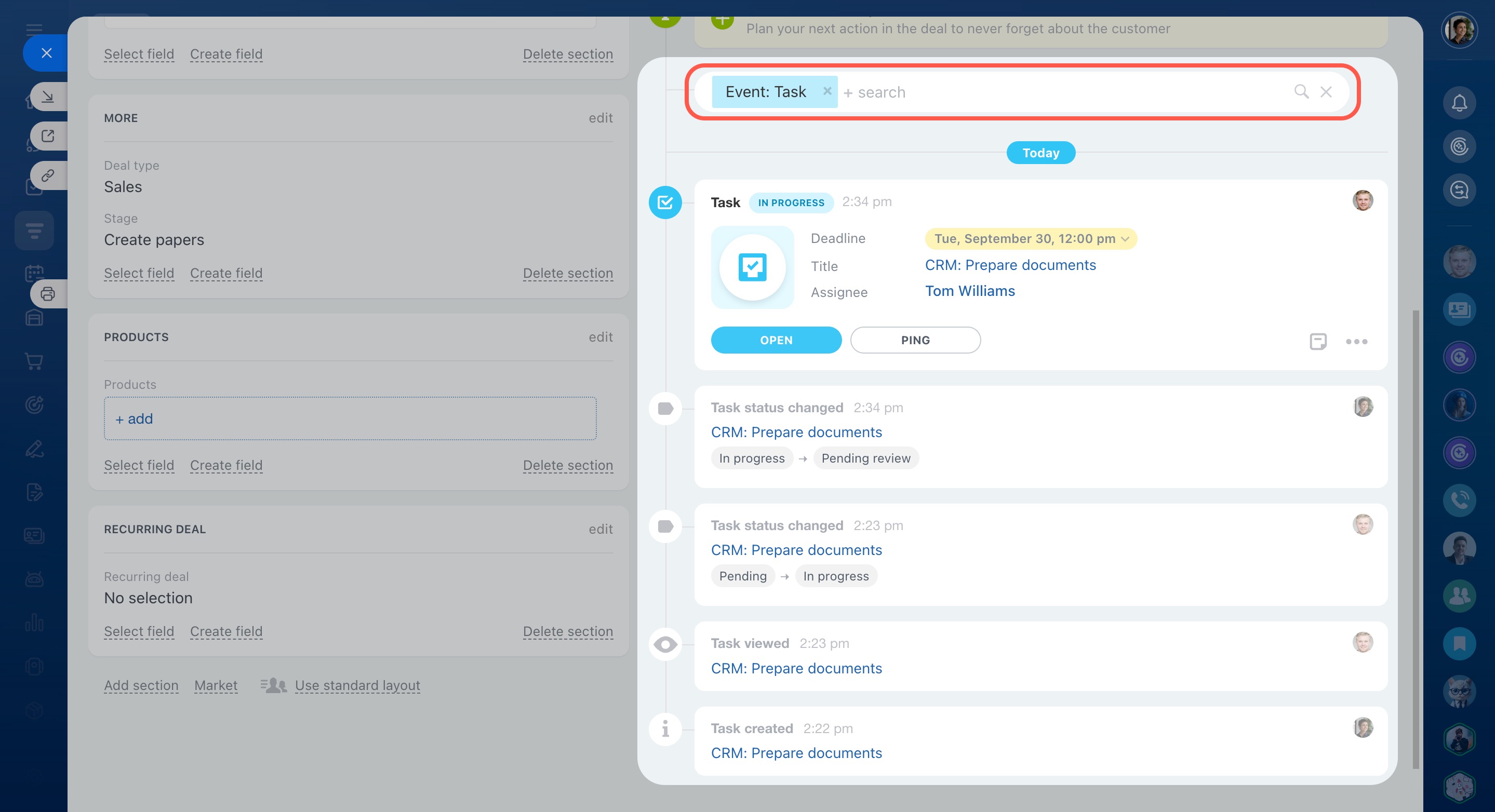Toggle task completion circle icon in timeline
The height and width of the screenshot is (812, 1495).
point(665,202)
